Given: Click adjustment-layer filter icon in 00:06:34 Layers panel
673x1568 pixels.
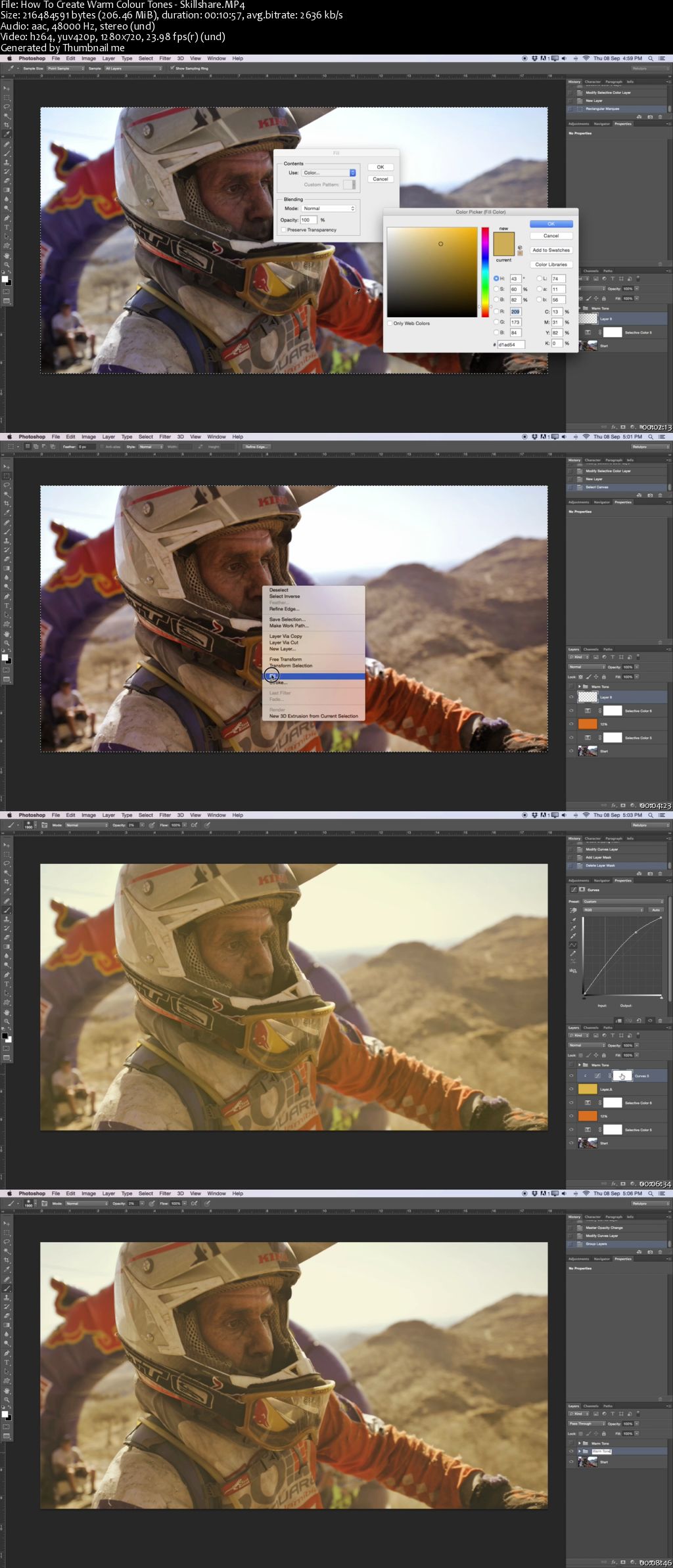Looking at the screenshot, I should (604, 1035).
